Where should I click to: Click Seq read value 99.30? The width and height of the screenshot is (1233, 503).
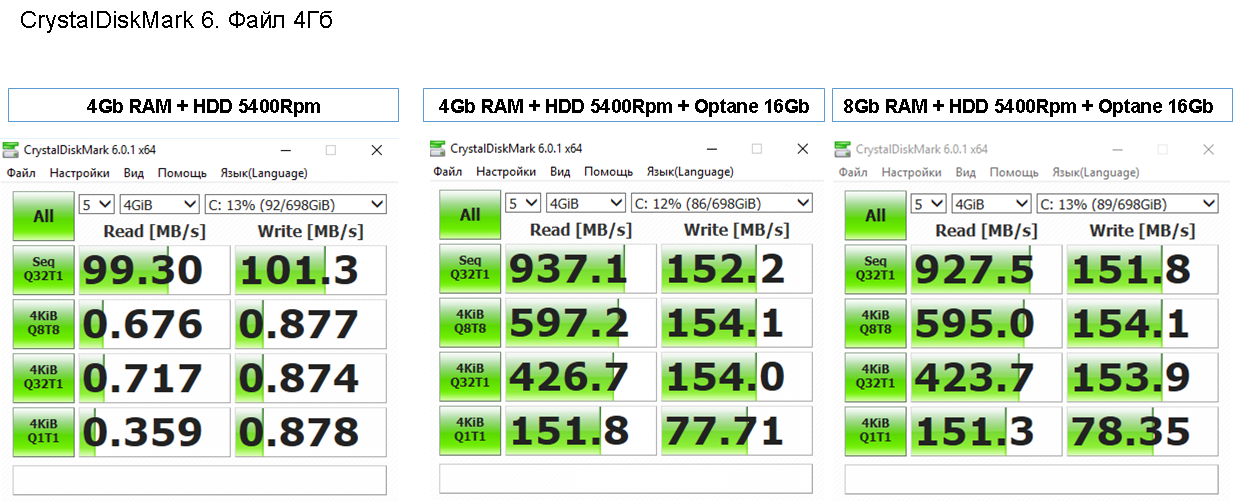154,270
